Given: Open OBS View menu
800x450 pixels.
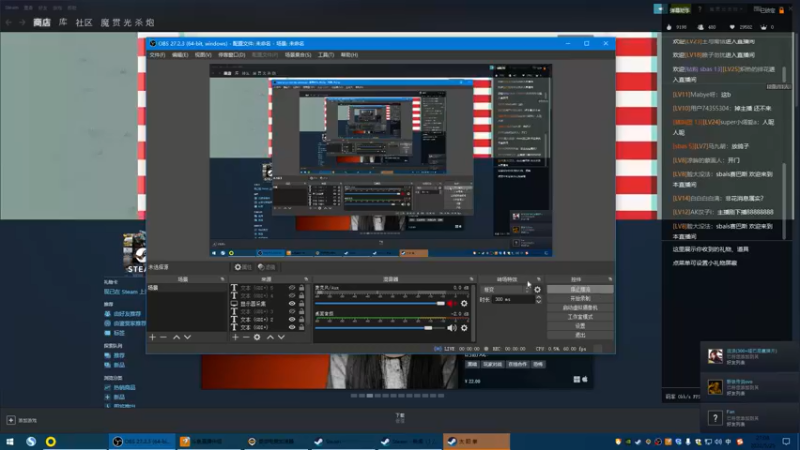Looking at the screenshot, I should 203,55.
